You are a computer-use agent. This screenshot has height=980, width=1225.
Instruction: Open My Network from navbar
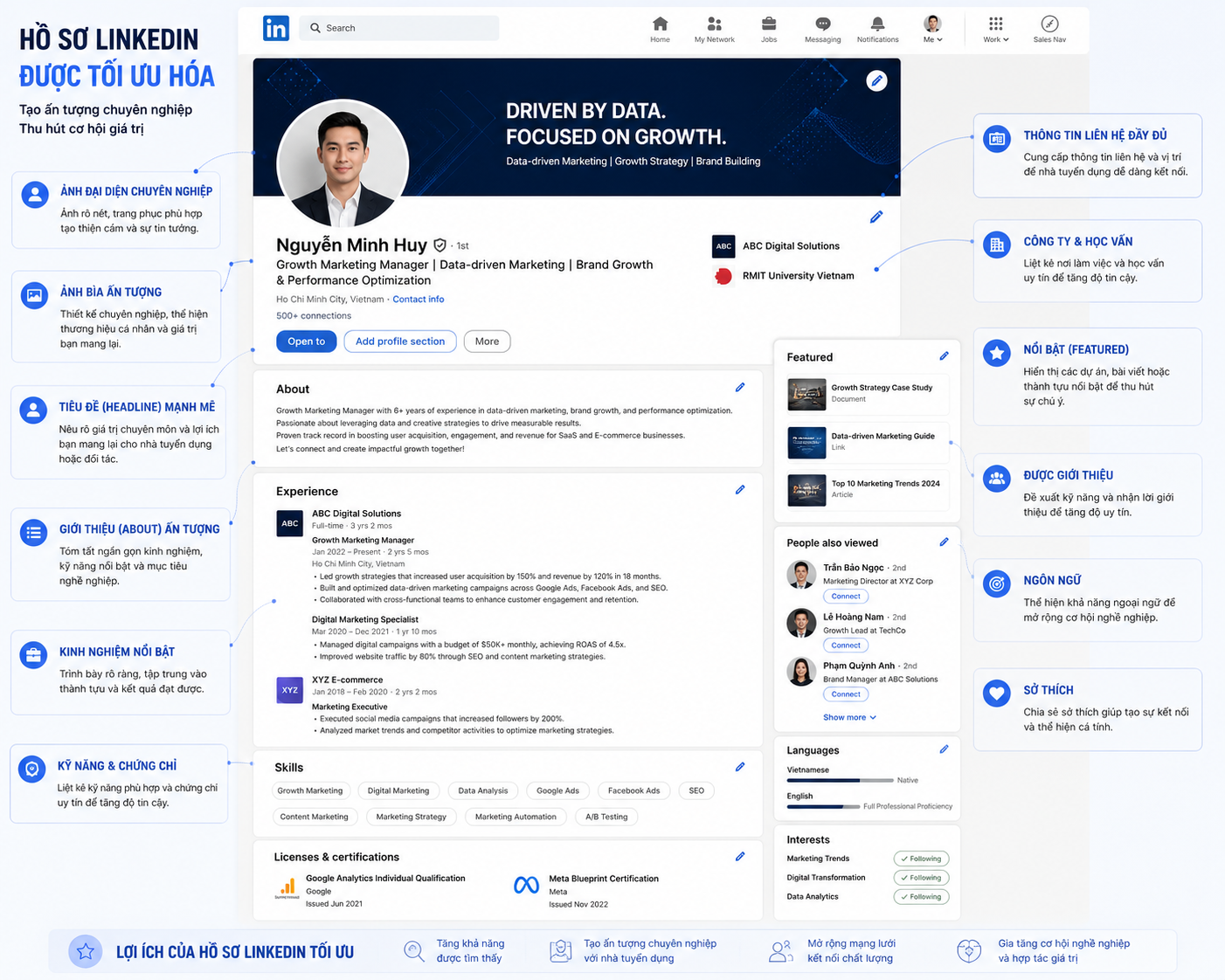[x=714, y=29]
